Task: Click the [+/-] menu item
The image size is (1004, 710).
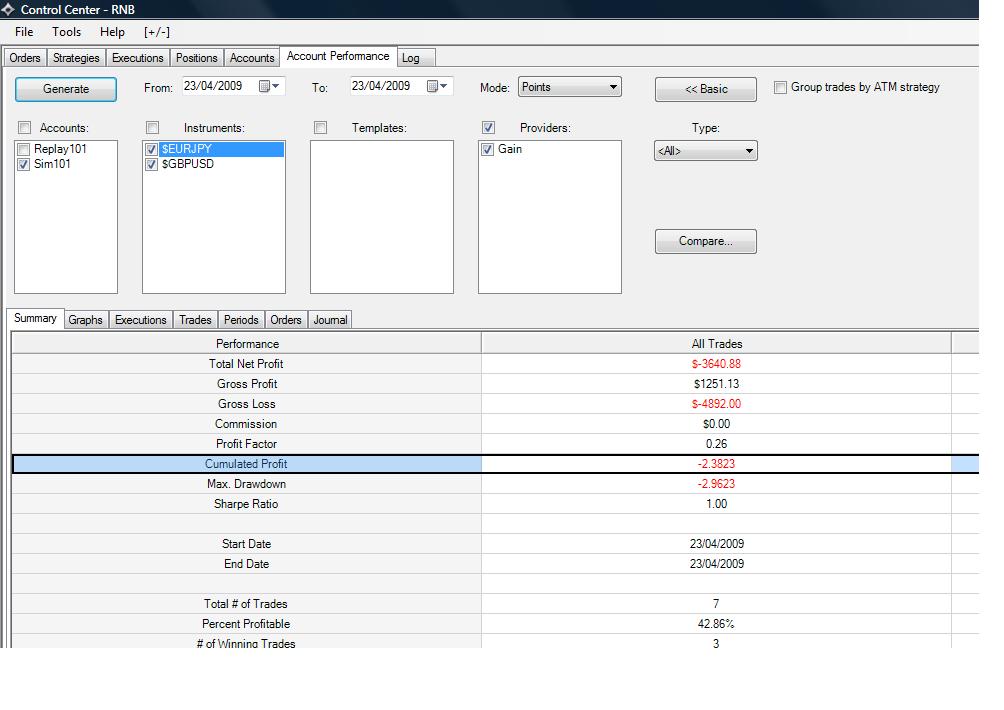Action: pyautogui.click(x=157, y=32)
